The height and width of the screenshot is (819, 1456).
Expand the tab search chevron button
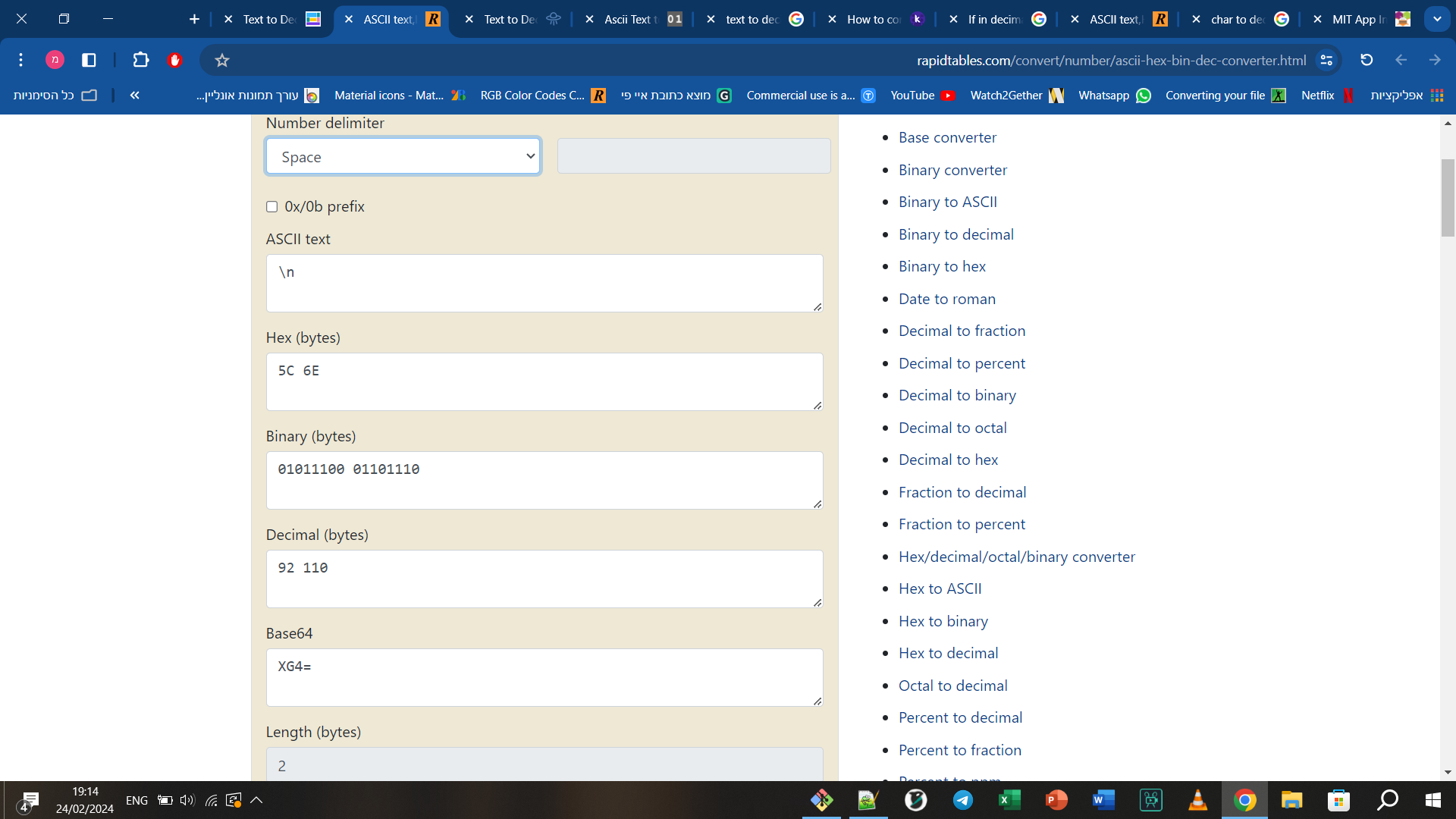pos(1436,19)
